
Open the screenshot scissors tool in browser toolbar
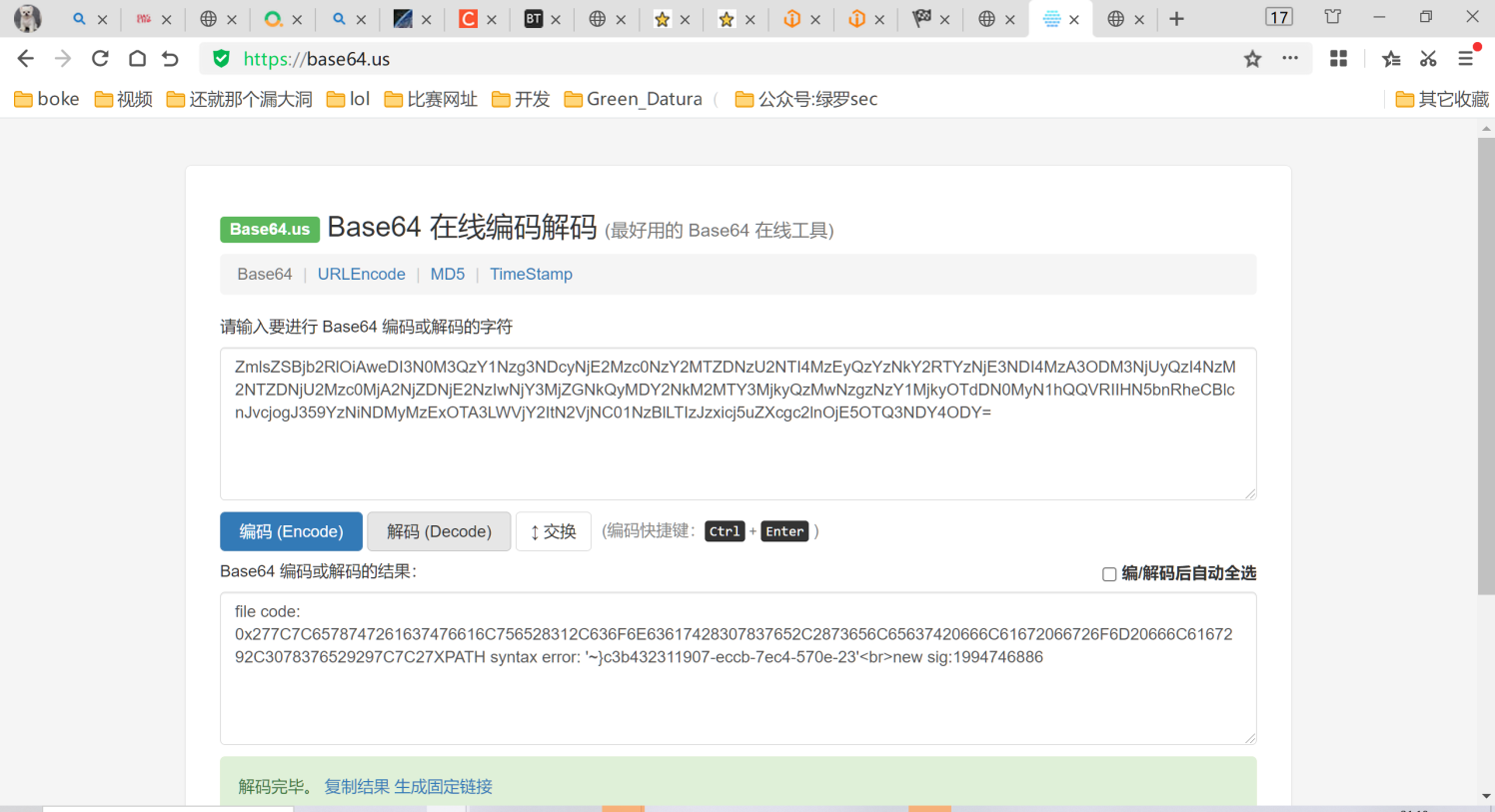pos(1429,58)
